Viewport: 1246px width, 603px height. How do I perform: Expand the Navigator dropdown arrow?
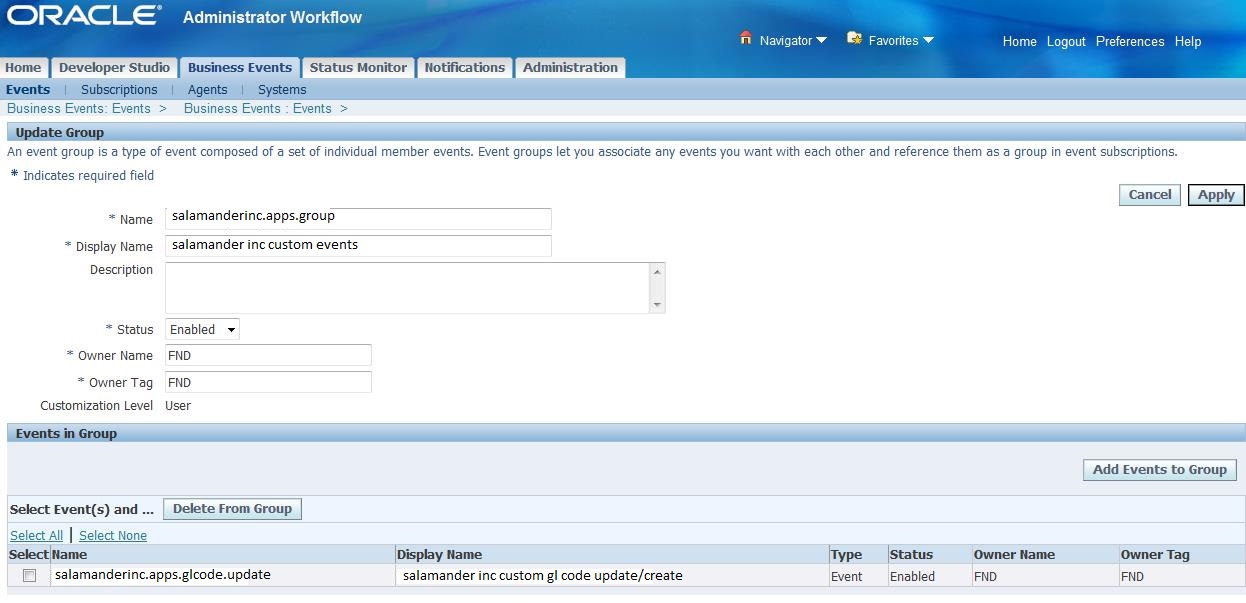click(822, 41)
